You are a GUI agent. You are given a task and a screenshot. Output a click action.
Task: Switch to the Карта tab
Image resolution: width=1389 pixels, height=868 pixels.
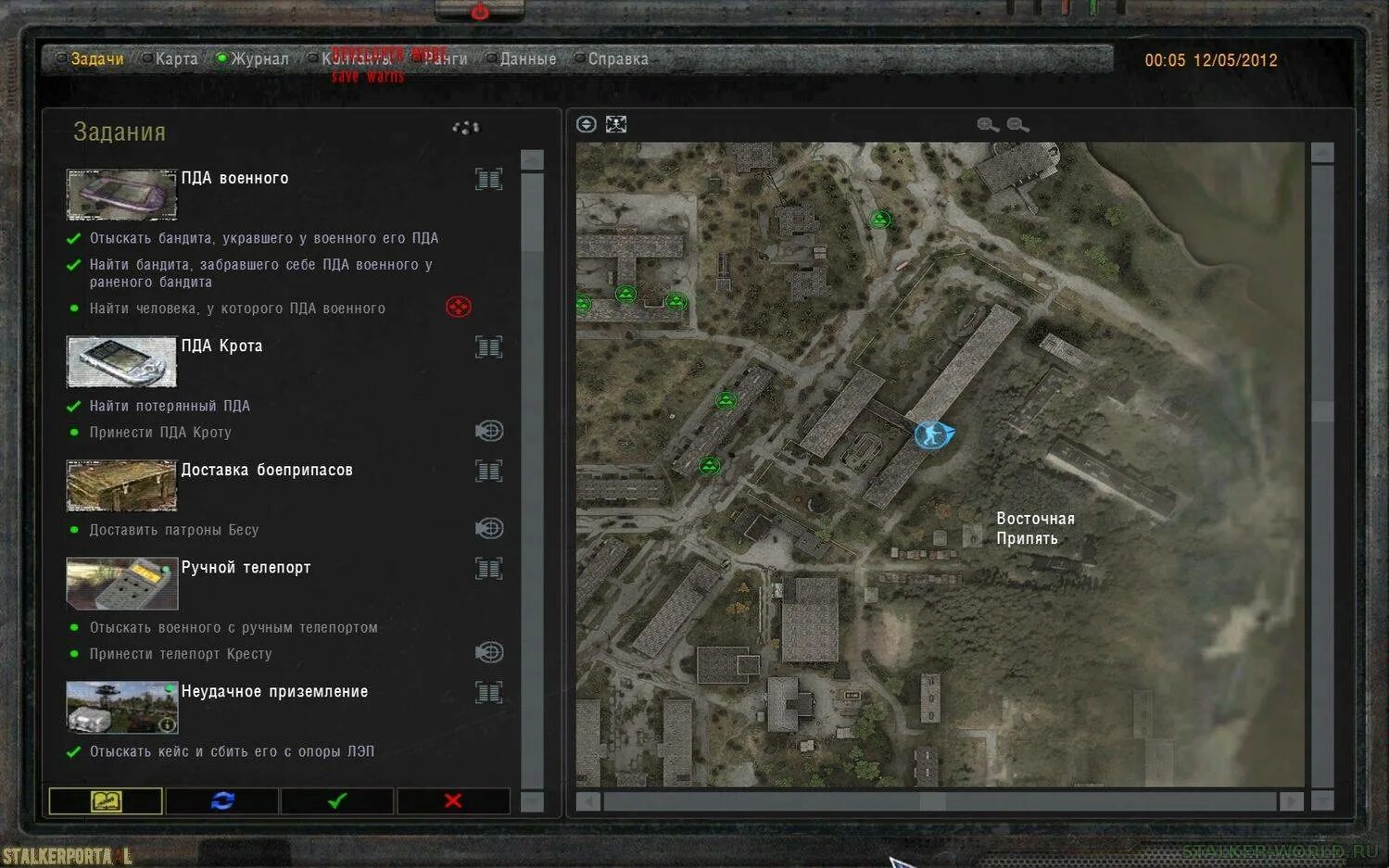176,59
